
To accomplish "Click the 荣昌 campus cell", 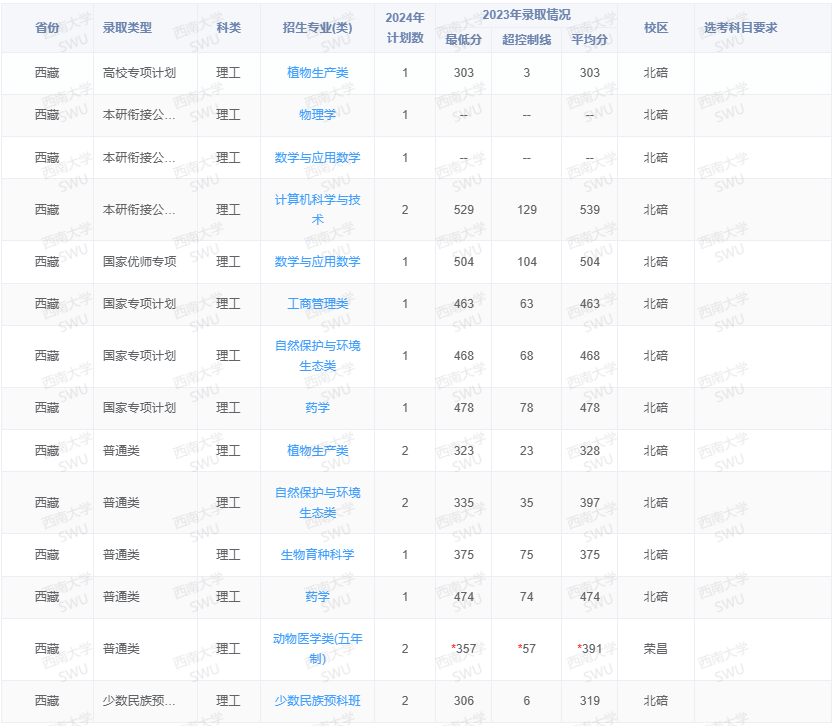I will (x=656, y=648).
